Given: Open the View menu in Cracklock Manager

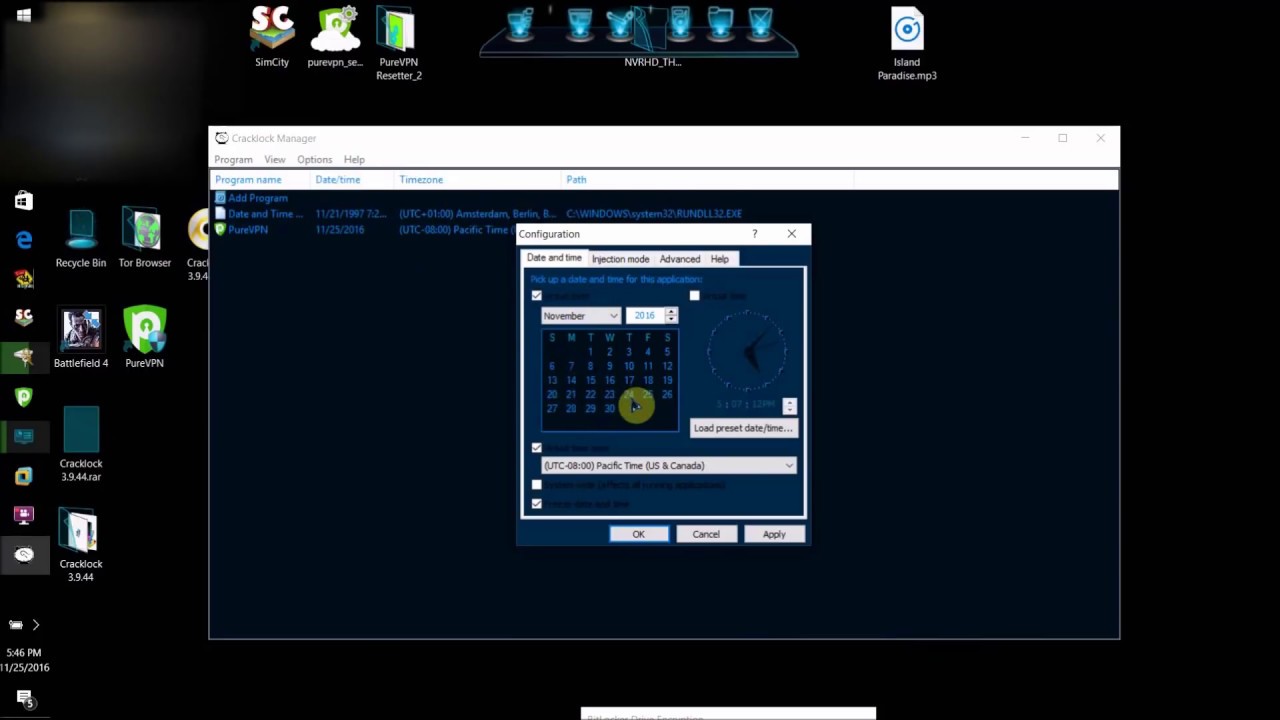Looking at the screenshot, I should (x=275, y=159).
